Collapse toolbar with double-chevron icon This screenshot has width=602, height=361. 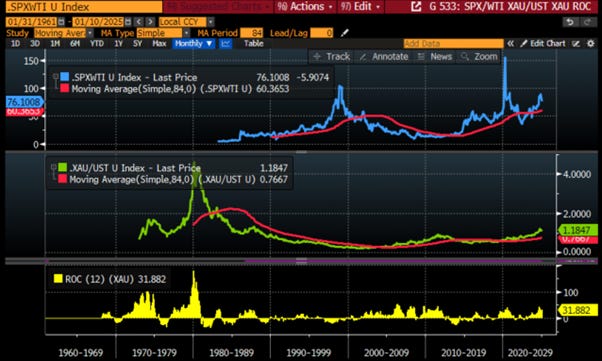[x=510, y=43]
